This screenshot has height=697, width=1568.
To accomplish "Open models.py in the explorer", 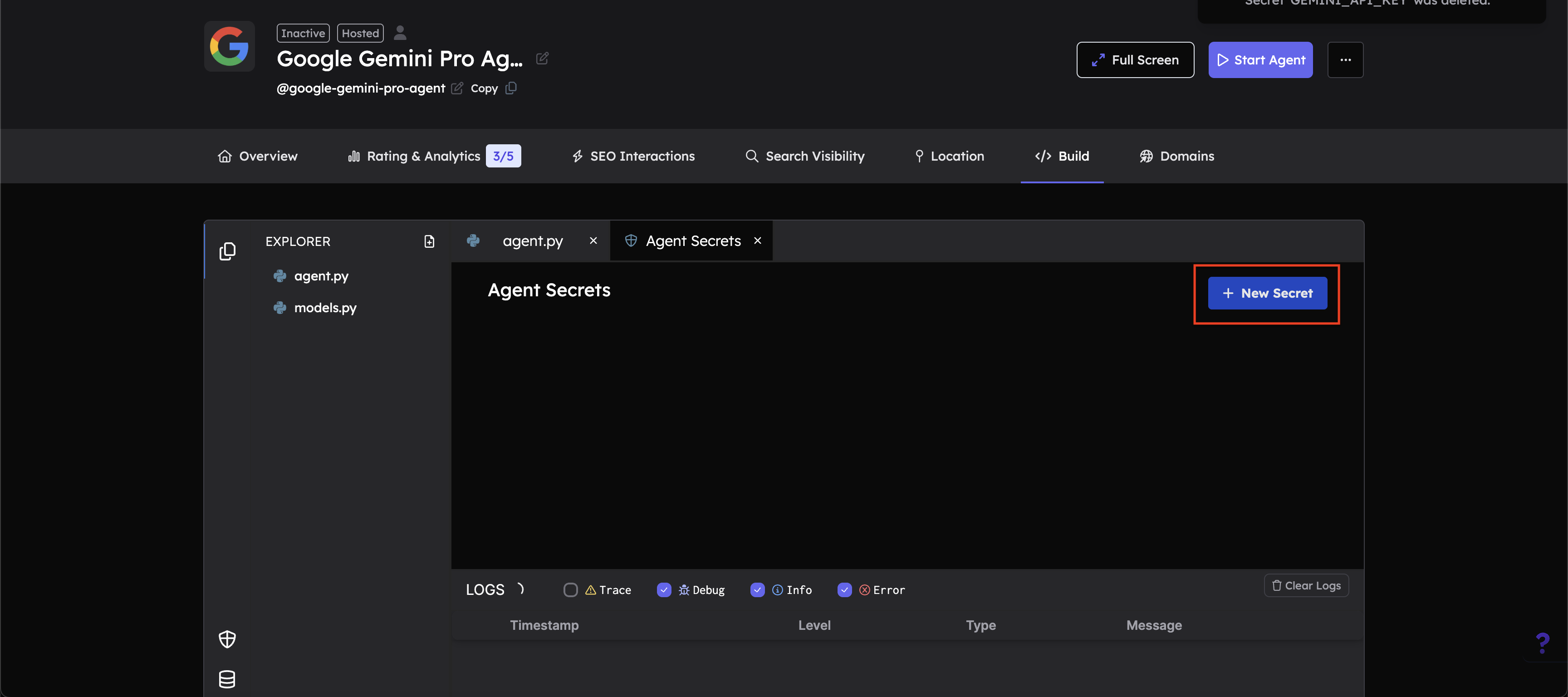I will click(x=325, y=308).
